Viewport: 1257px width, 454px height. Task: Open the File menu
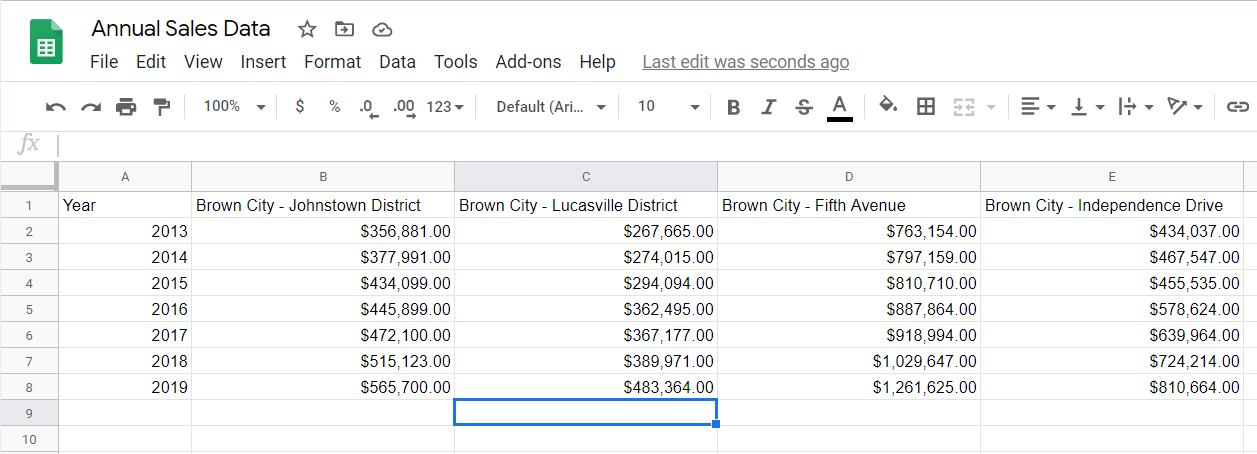tap(104, 62)
